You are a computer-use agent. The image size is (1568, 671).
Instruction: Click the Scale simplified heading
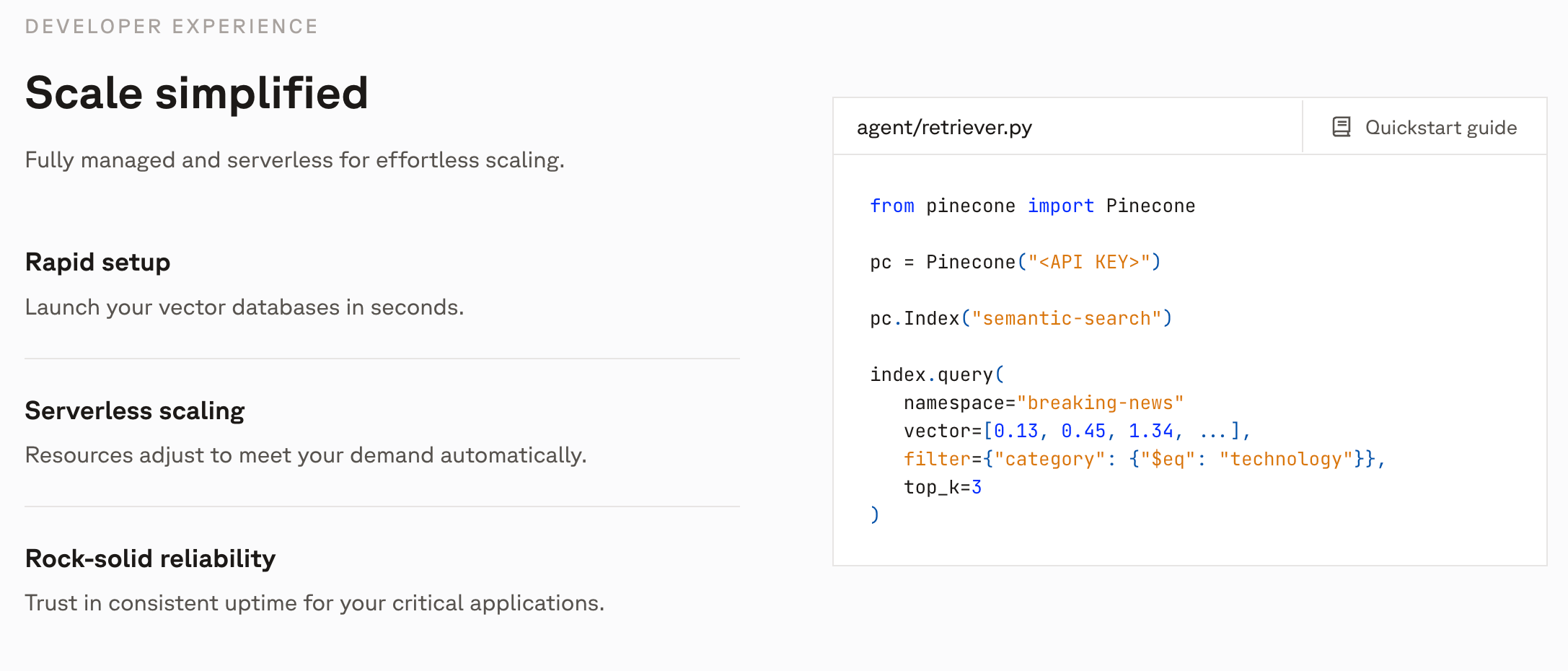pos(197,93)
